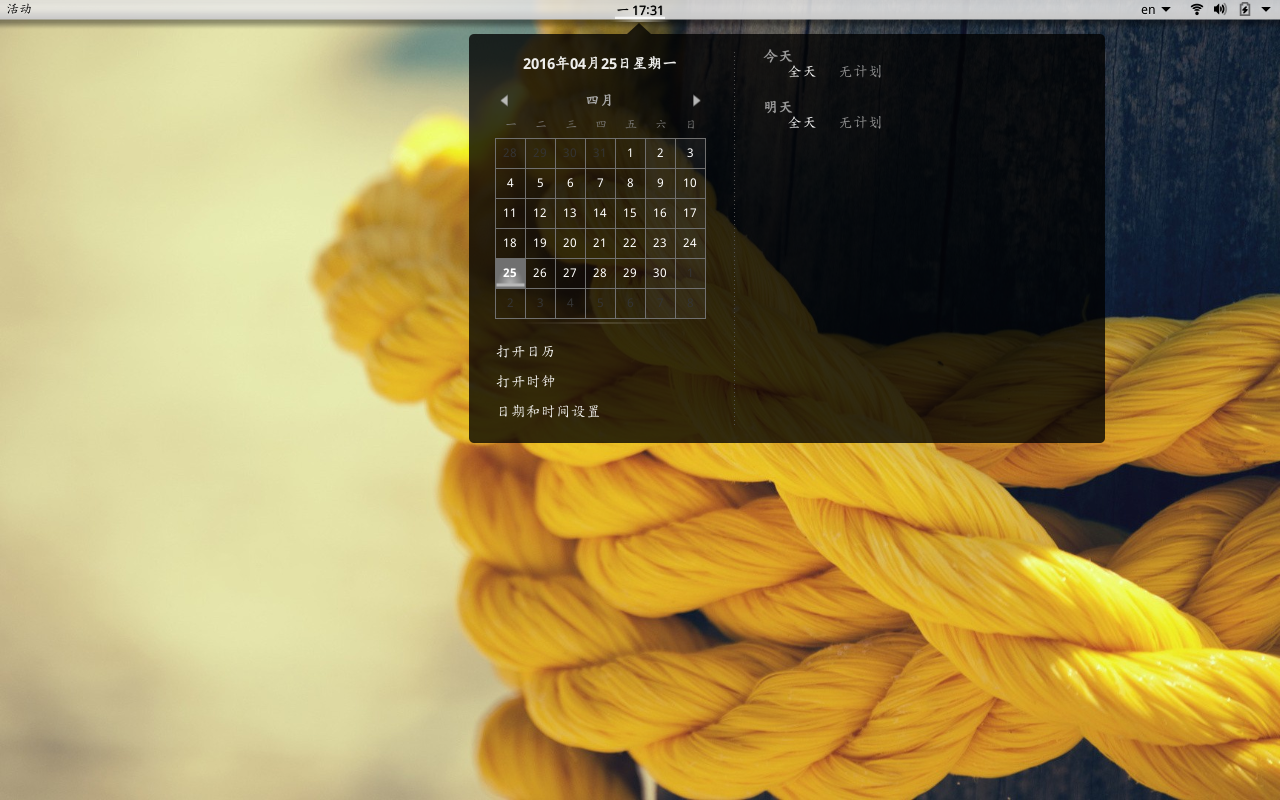Expand the system menu arrow
Viewport: 1280px width, 800px height.
(1266, 9)
